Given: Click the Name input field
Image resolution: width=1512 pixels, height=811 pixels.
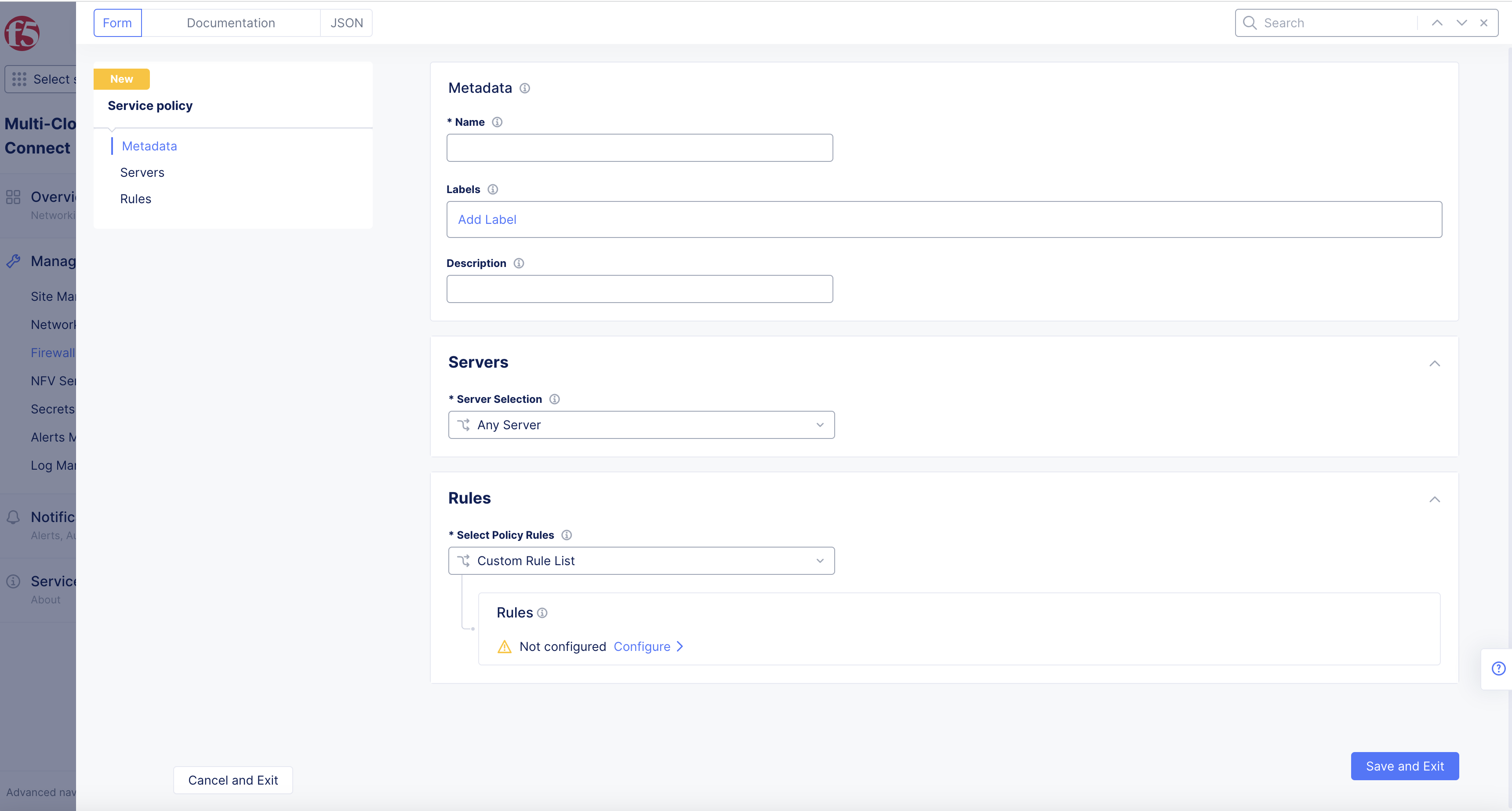Looking at the screenshot, I should point(639,148).
